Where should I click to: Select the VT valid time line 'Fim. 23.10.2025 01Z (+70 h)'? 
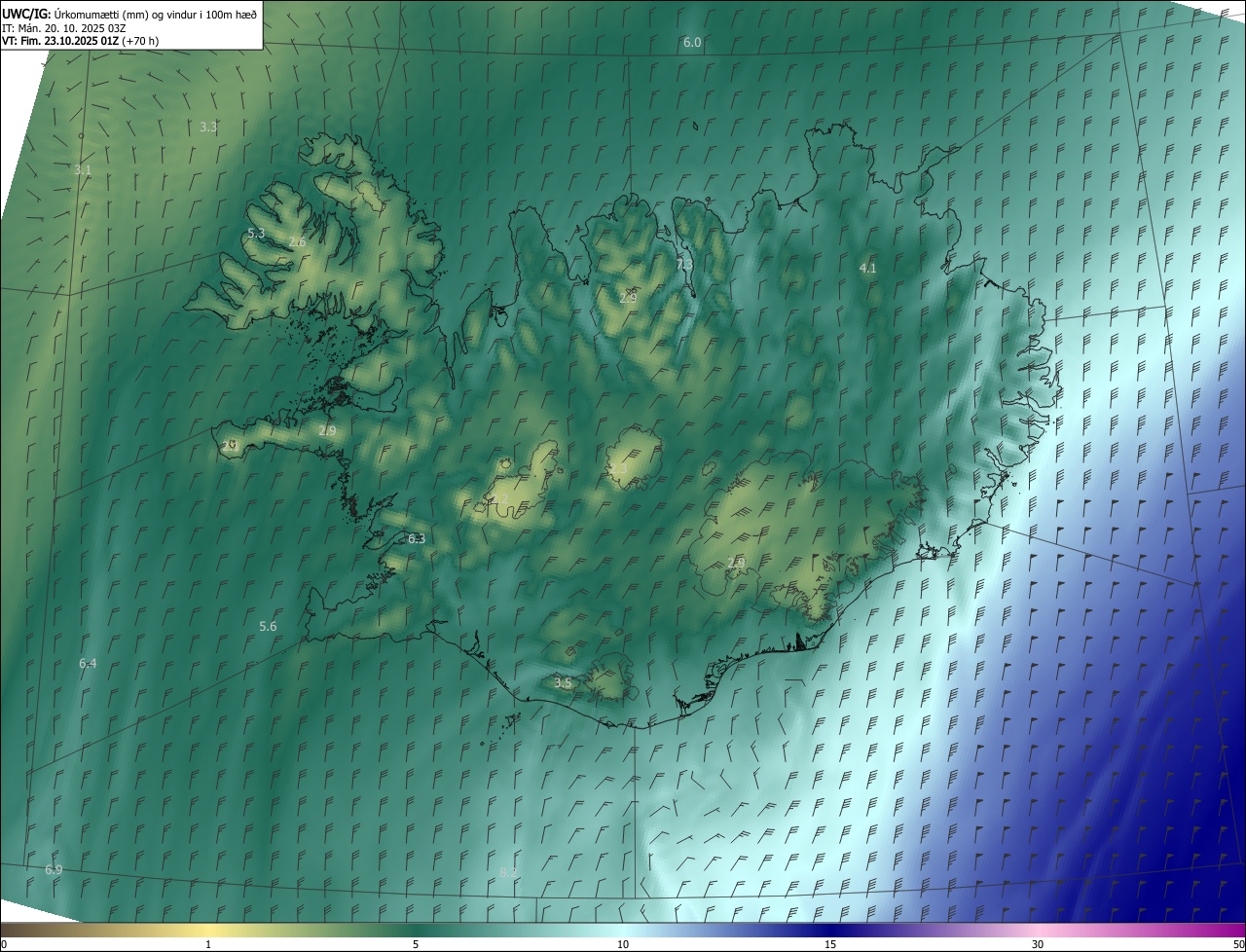(x=81, y=41)
